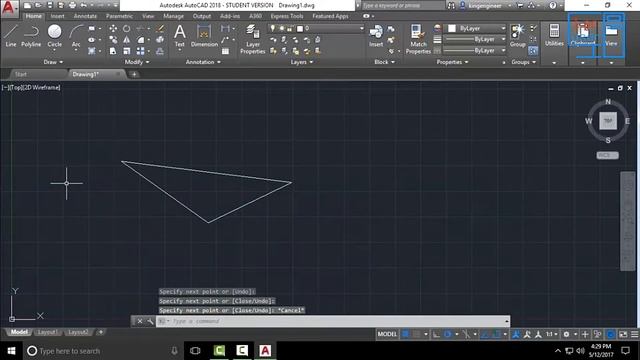Screen dimensions: 640x360
Task: Click Match Properties tool
Action: coord(418,39)
